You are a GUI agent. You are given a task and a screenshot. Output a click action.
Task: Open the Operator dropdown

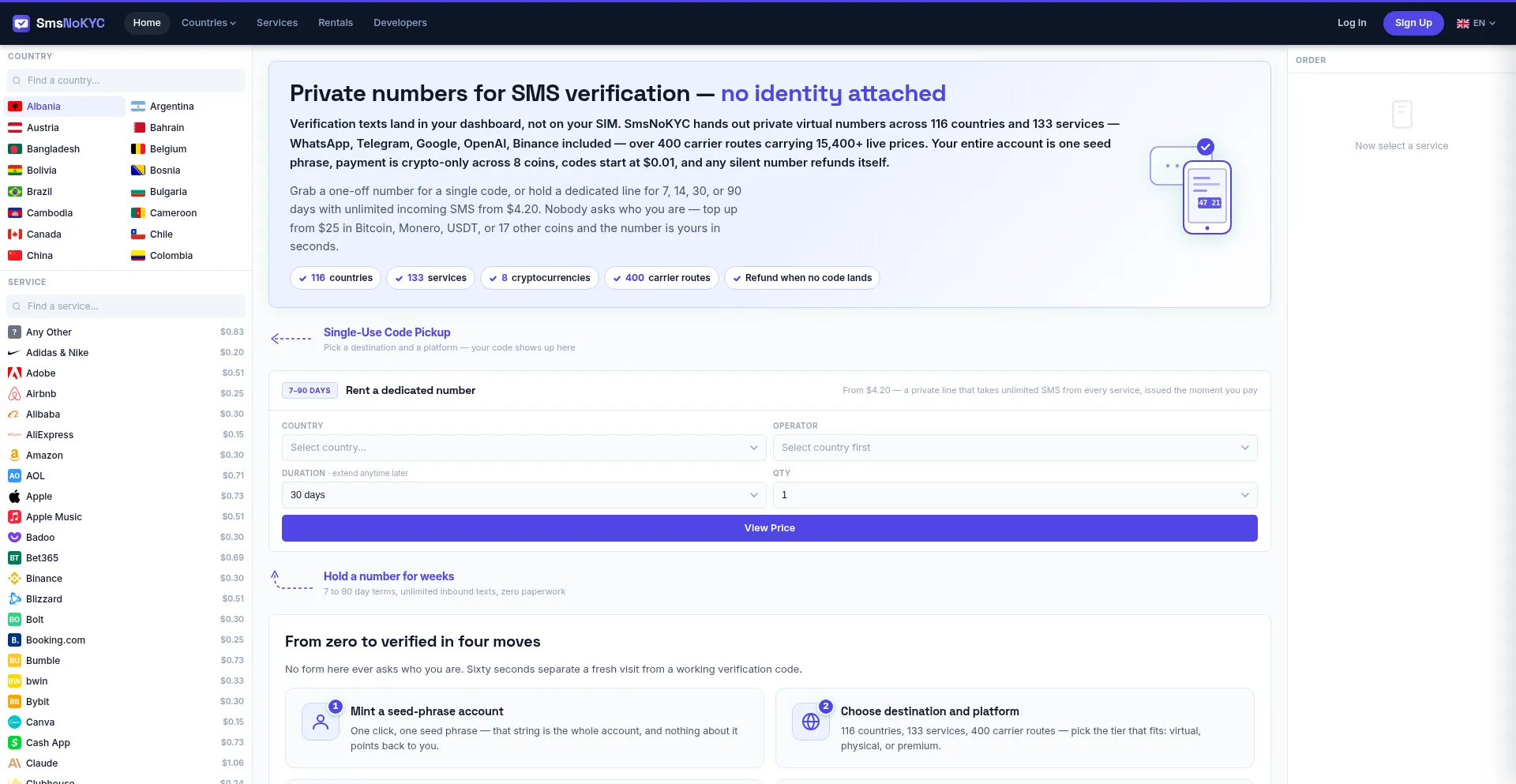point(1015,448)
